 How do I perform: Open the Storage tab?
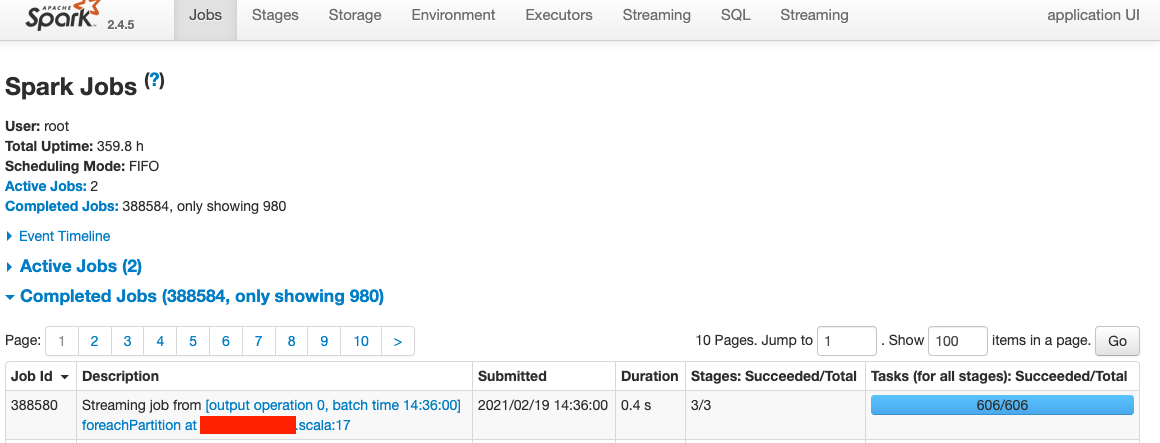coord(355,15)
